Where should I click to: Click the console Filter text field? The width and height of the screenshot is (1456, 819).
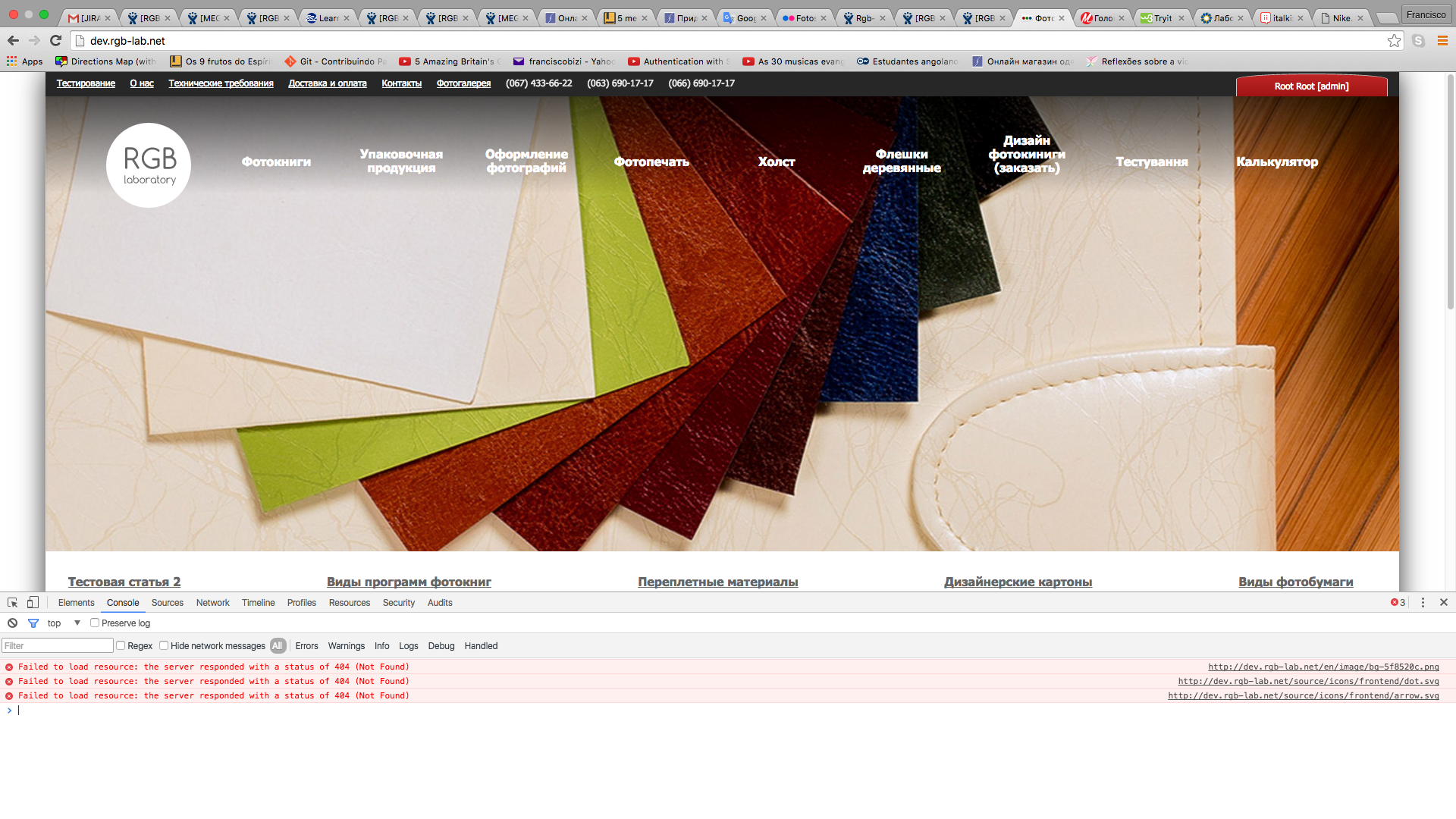pyautogui.click(x=58, y=645)
